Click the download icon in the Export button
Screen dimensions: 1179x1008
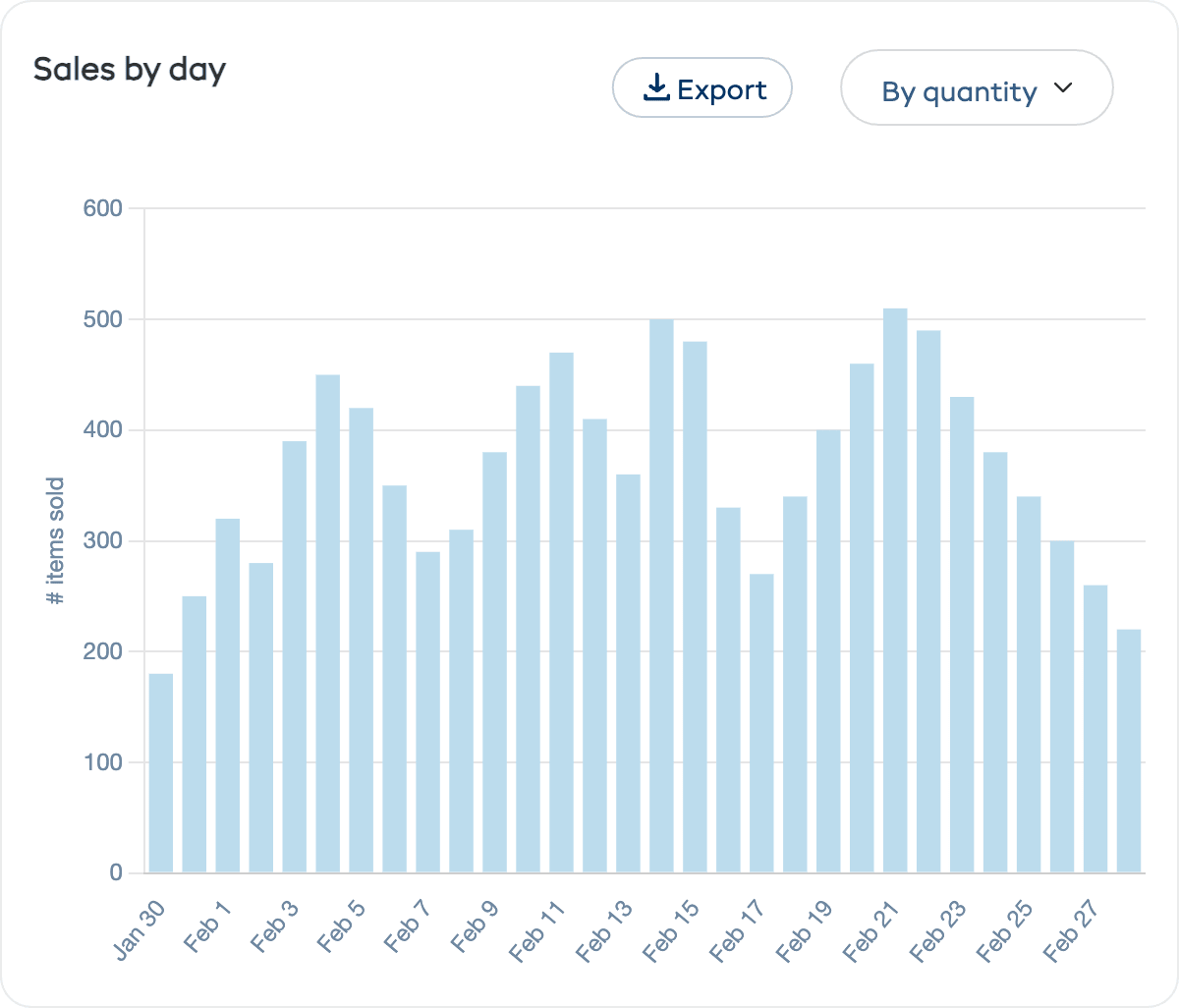[x=655, y=87]
